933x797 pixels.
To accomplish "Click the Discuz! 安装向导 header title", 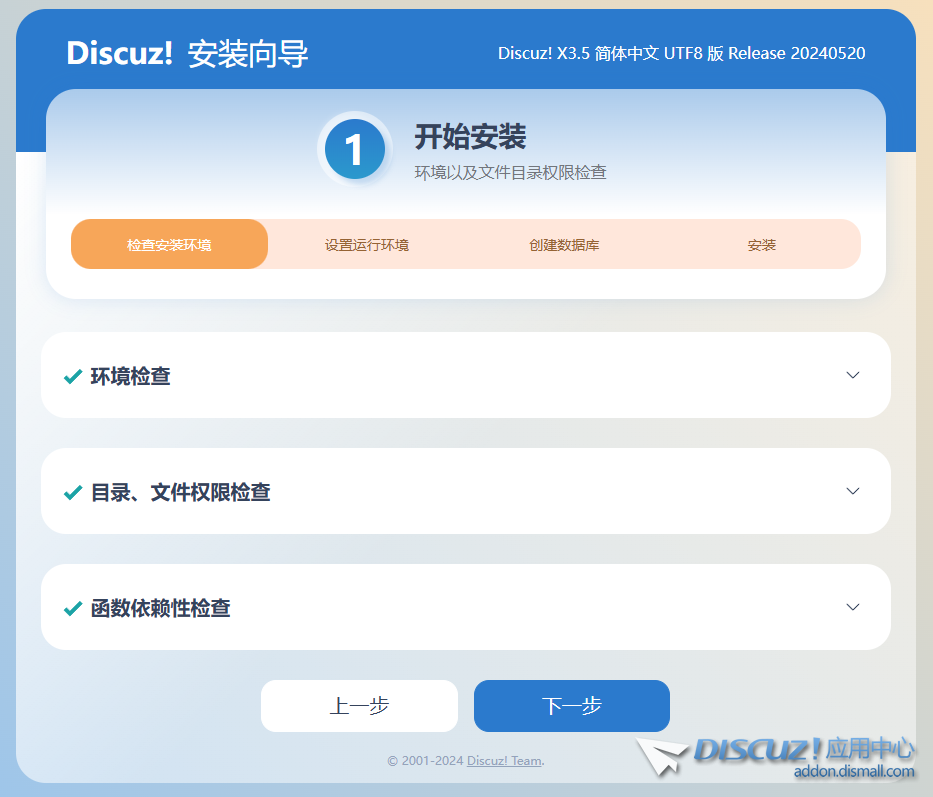I will pos(187,54).
